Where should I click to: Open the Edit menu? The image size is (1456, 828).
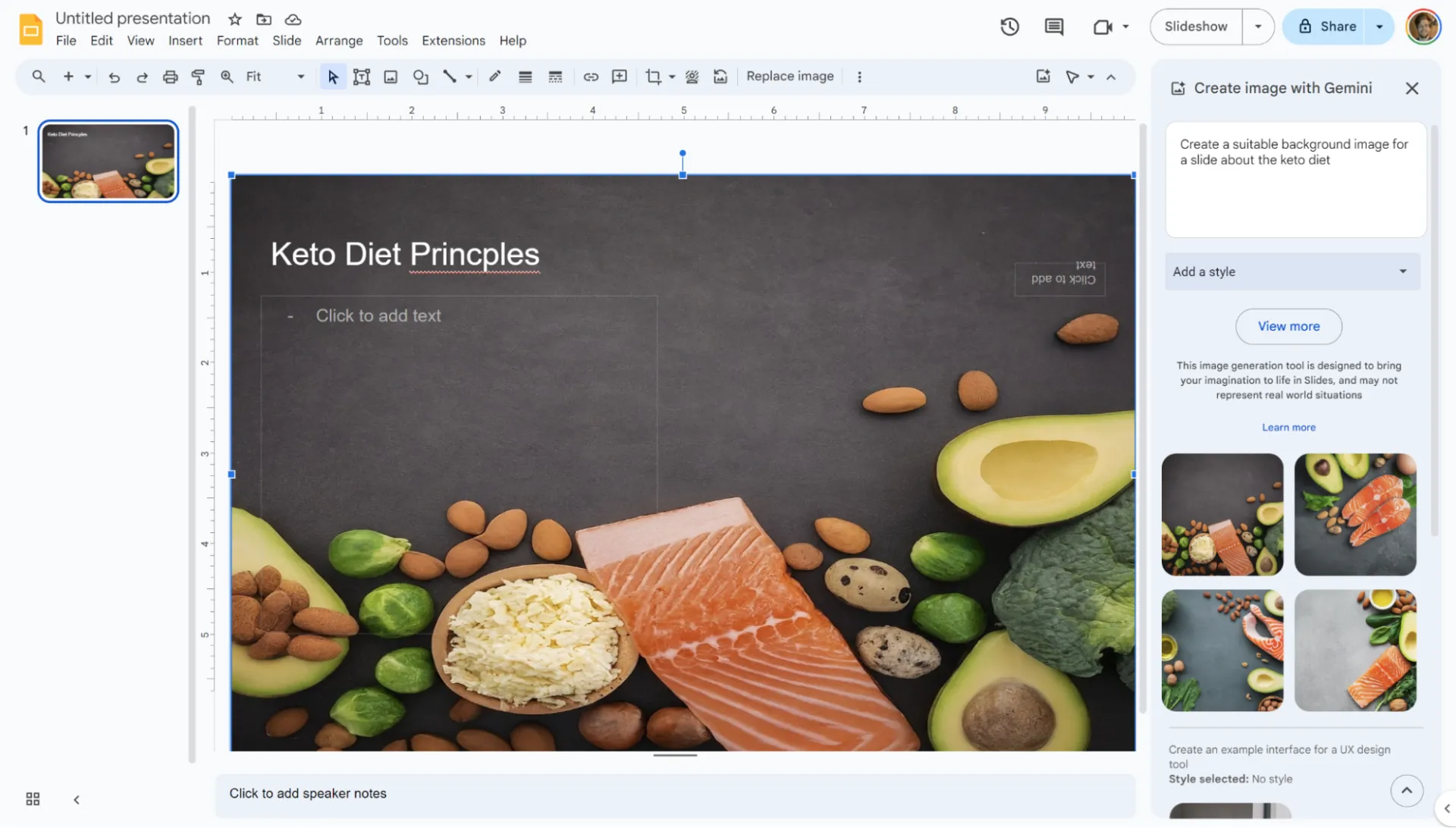(x=101, y=41)
